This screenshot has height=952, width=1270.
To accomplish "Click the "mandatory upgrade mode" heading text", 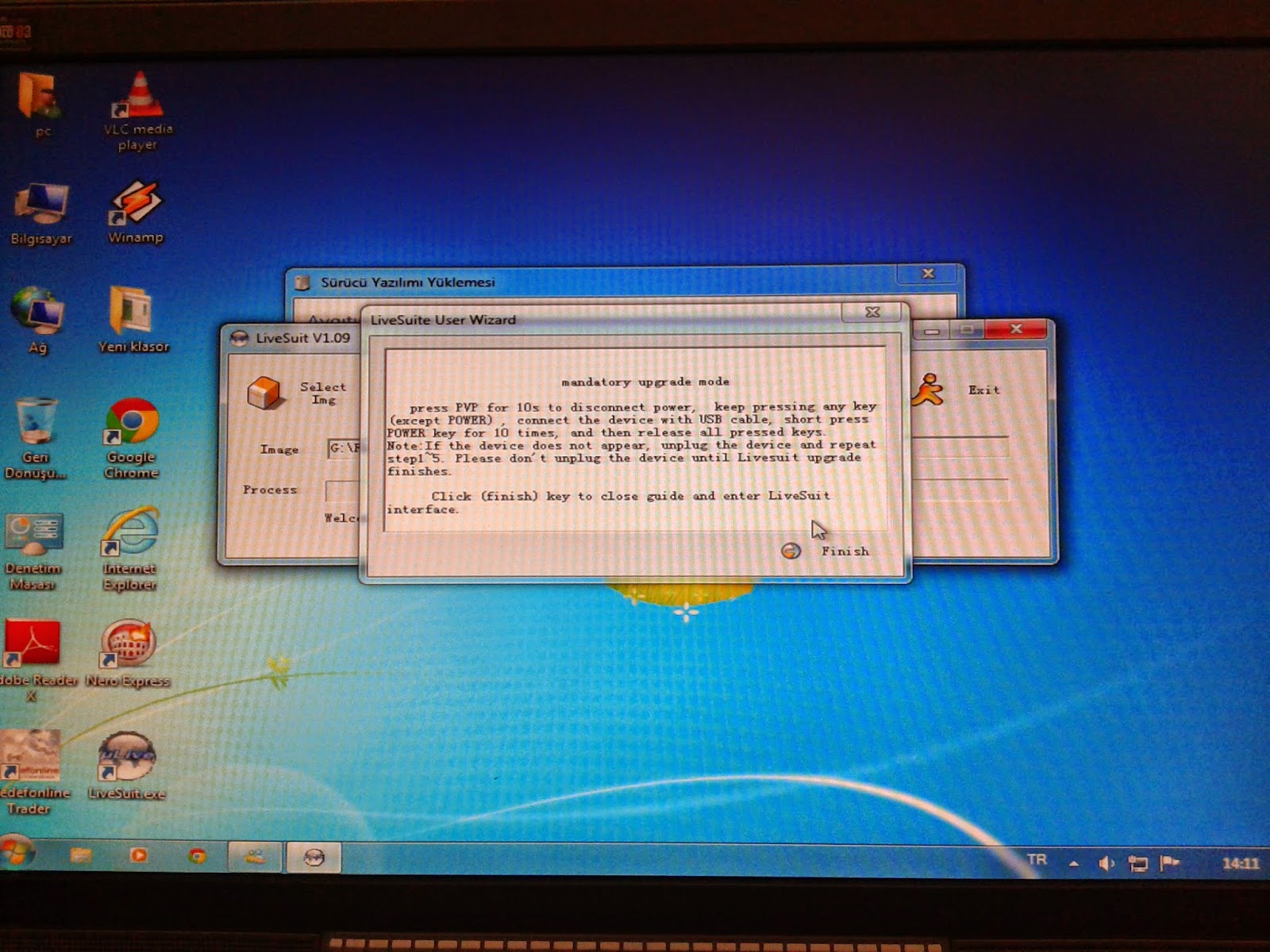I will pyautogui.click(x=645, y=382).
